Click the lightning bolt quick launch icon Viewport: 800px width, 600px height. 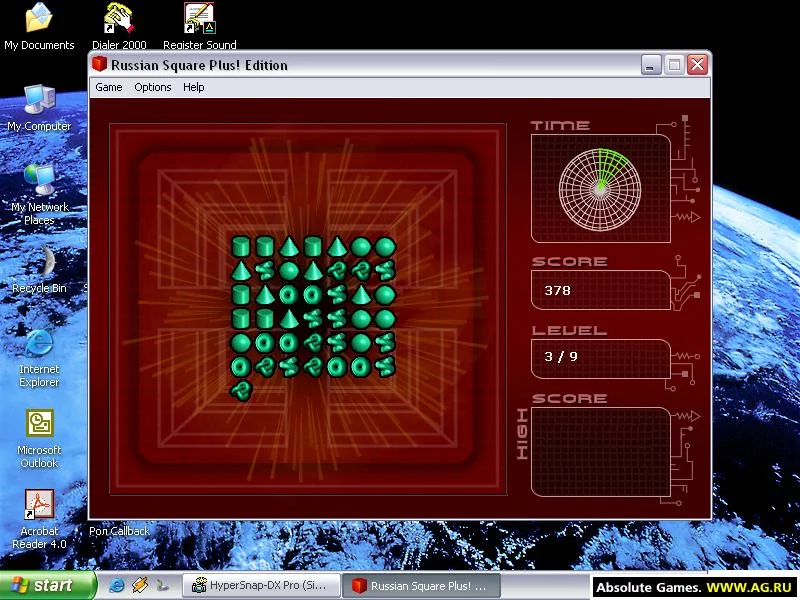pyautogui.click(x=140, y=586)
